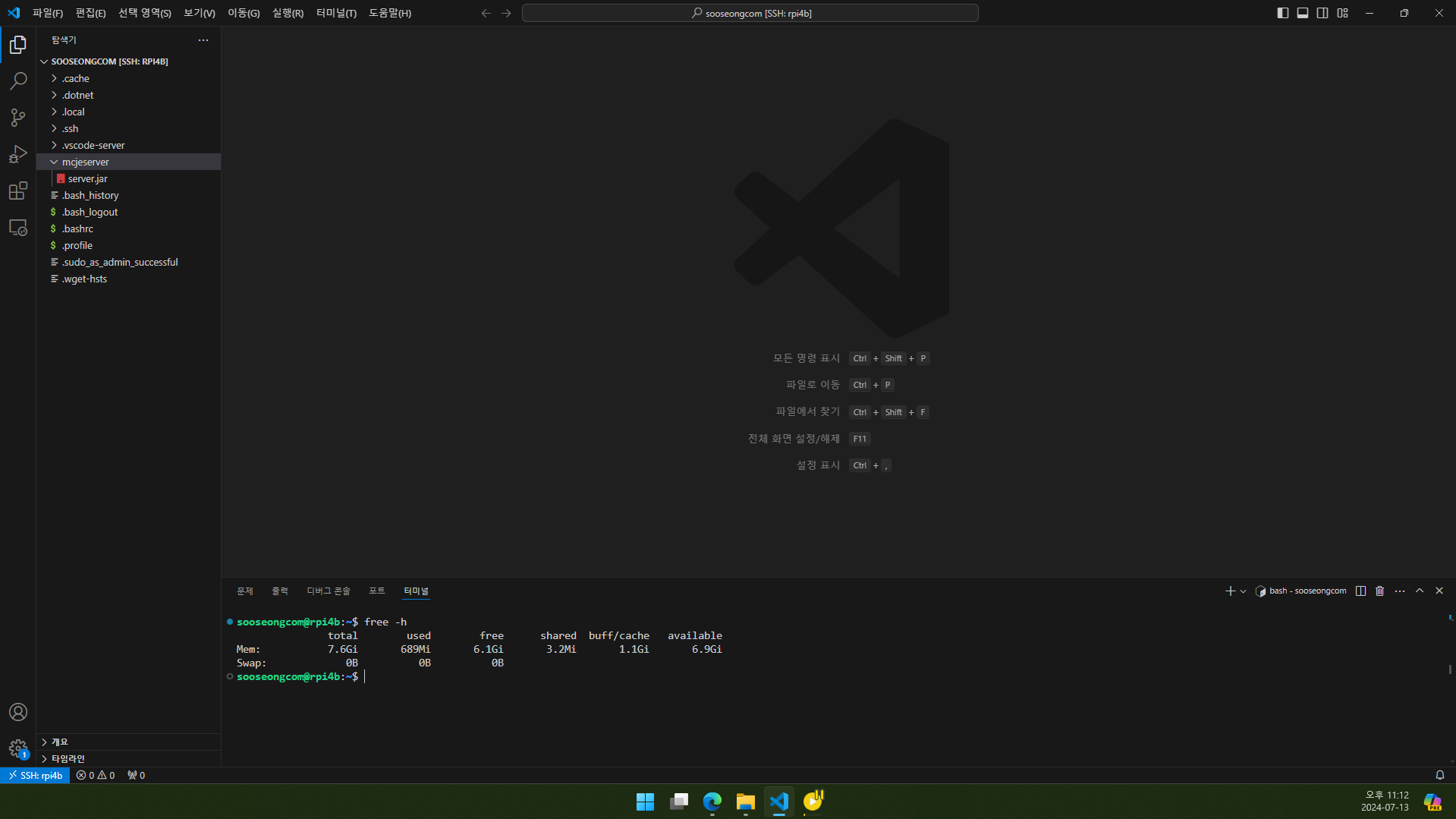Open the .bash_history file
The image size is (1456, 819).
[x=128, y=195]
